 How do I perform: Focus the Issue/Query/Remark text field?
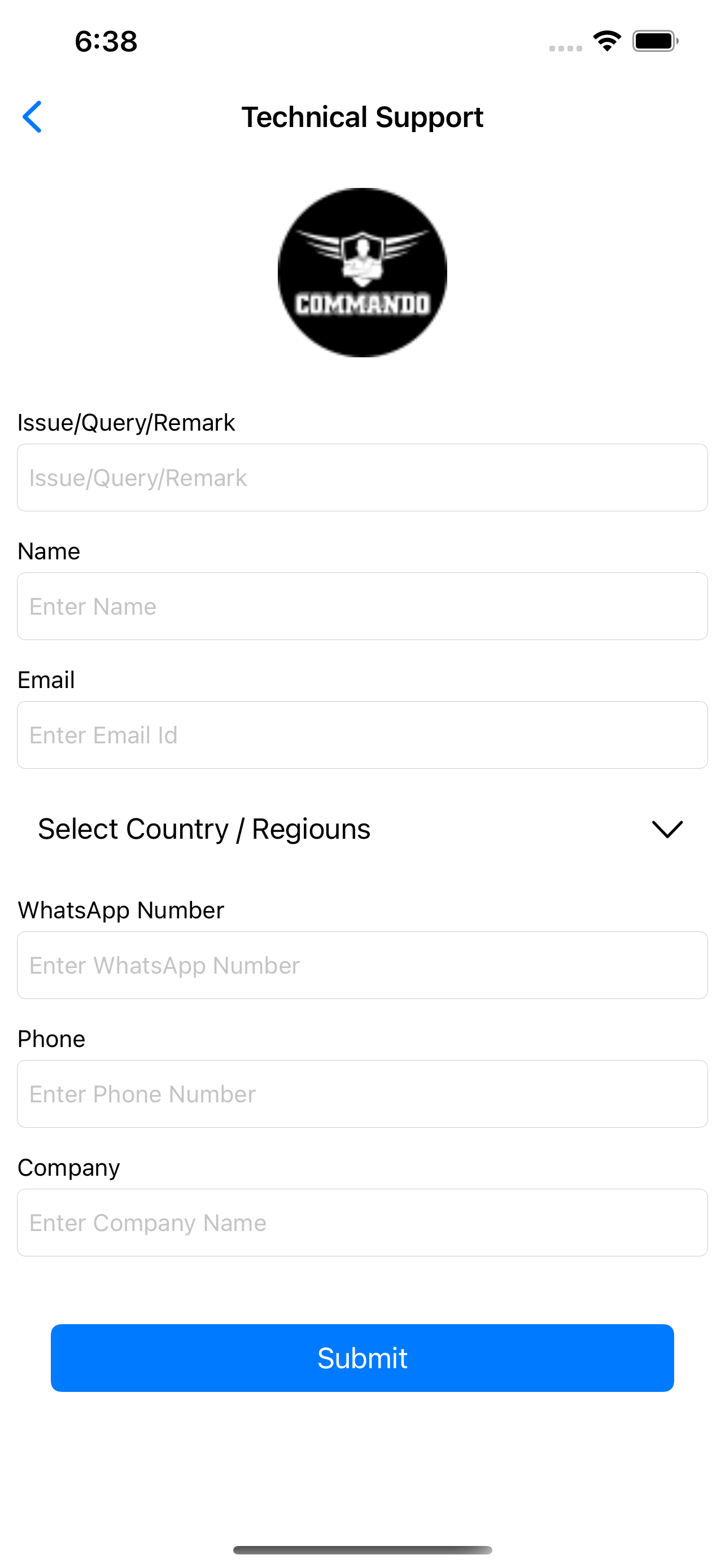pos(362,478)
